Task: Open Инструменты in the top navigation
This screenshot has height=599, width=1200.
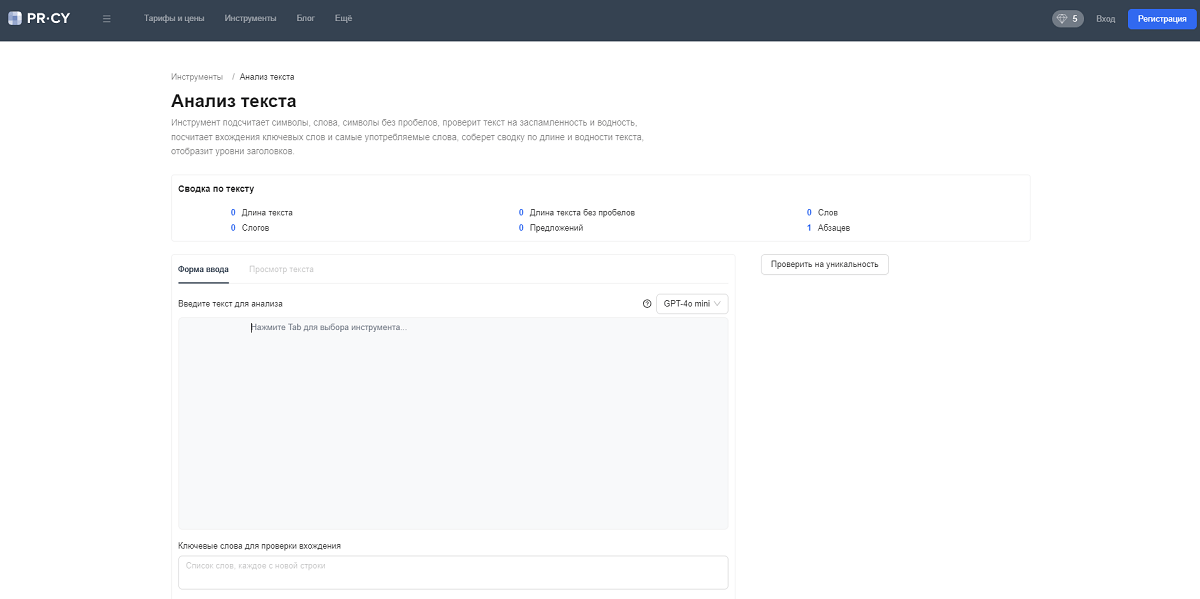Action: click(250, 19)
